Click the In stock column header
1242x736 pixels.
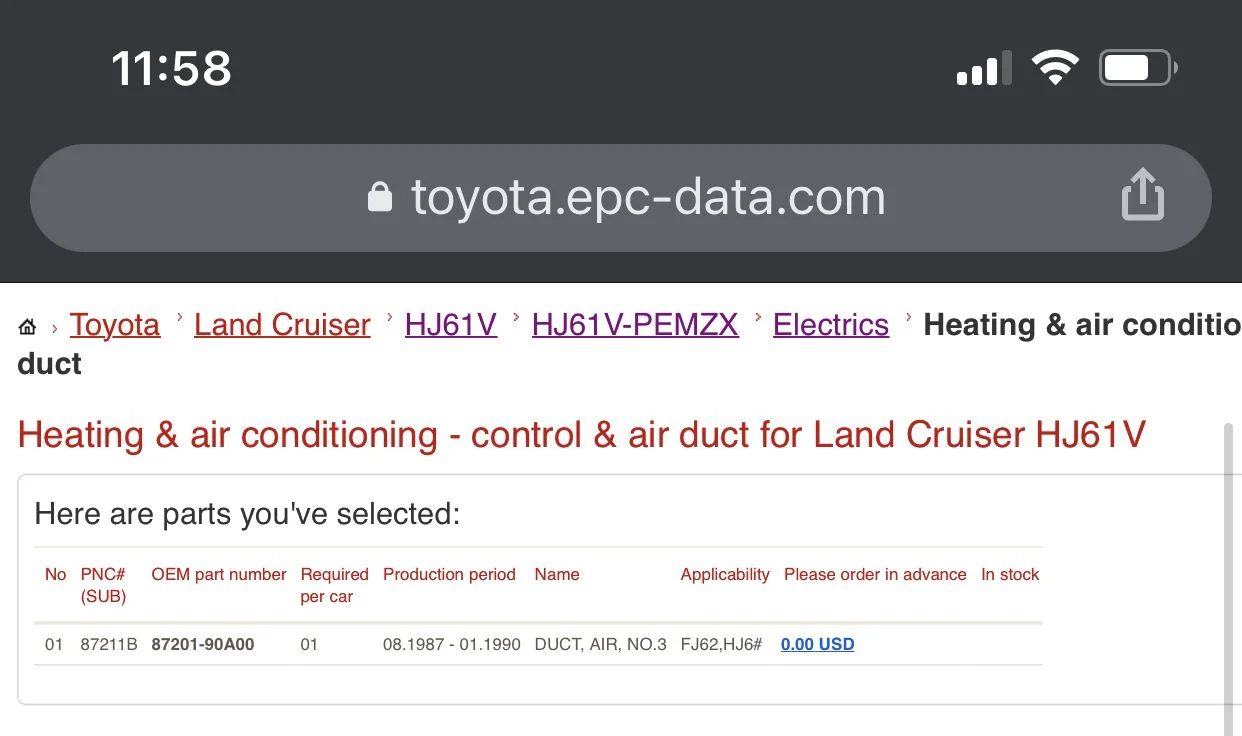1010,574
